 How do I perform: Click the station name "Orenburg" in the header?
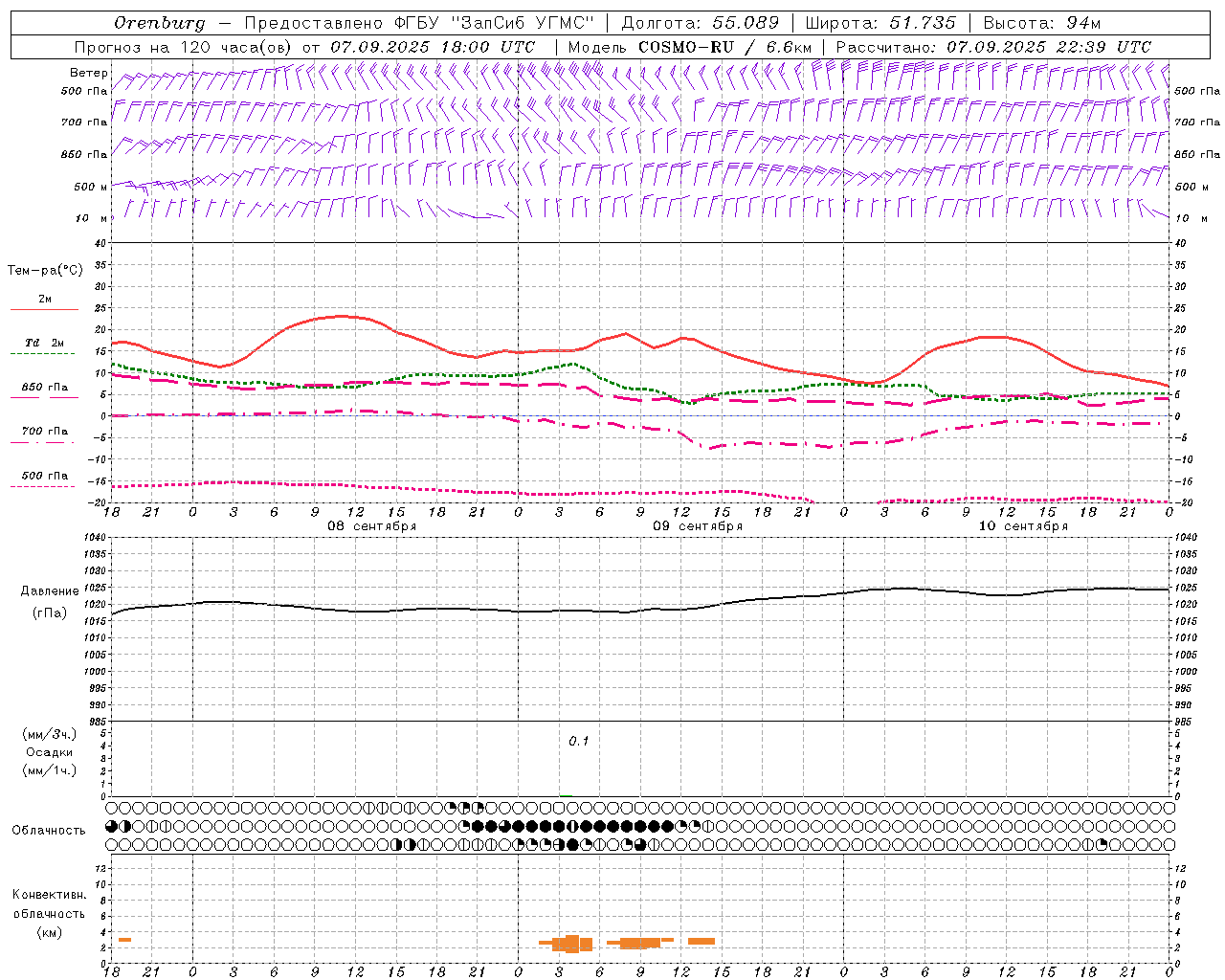[159, 23]
